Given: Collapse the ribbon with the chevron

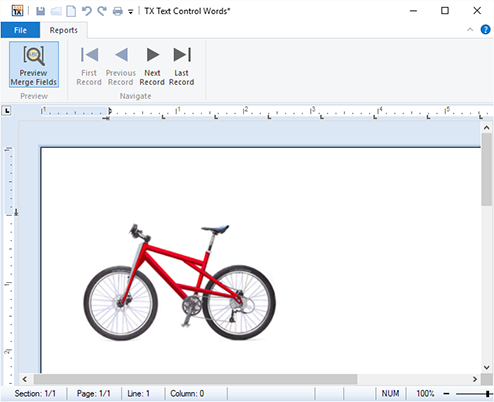Looking at the screenshot, I should coord(470,30).
